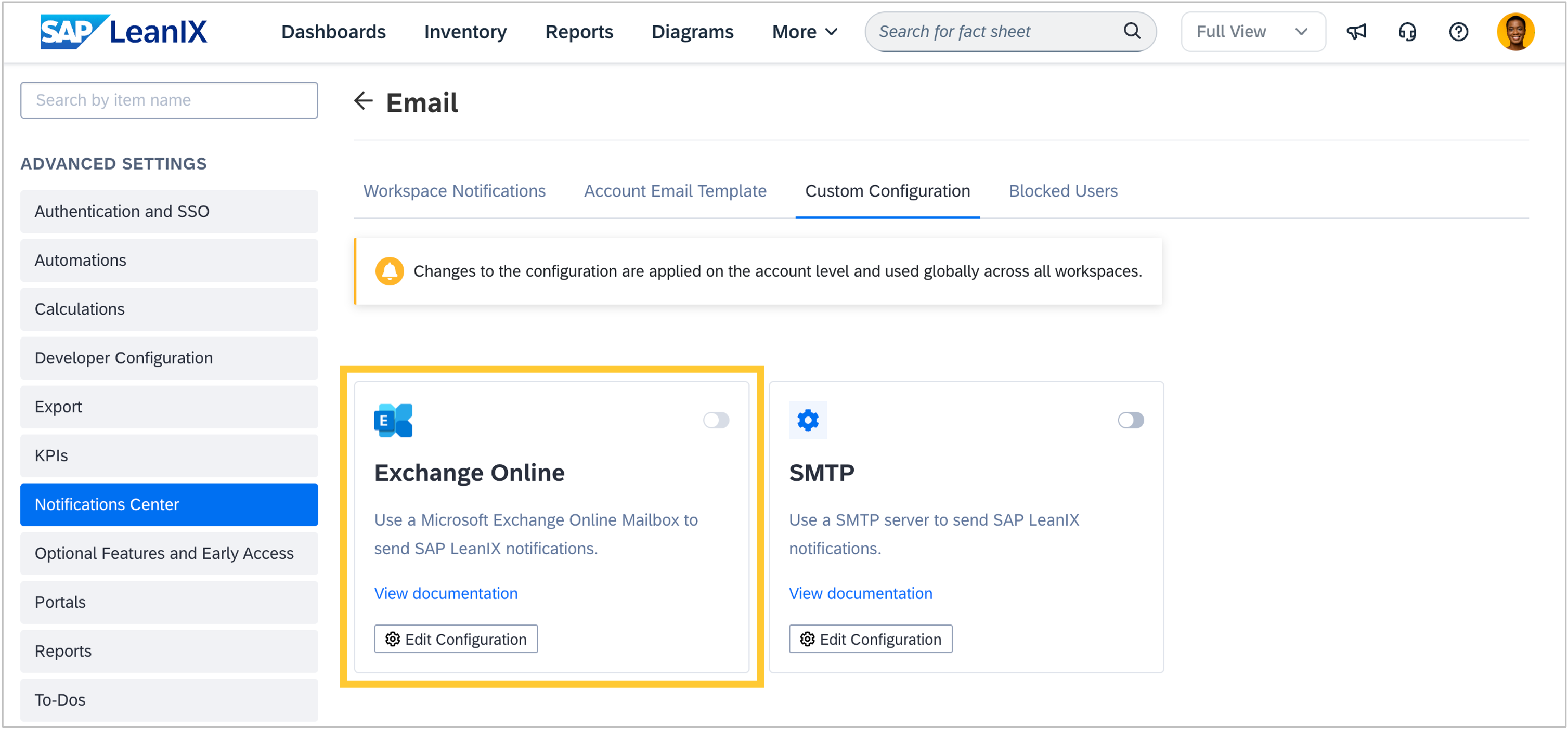Open the Workspace Notifications tab
Screen dimensions: 1568x729
454,191
